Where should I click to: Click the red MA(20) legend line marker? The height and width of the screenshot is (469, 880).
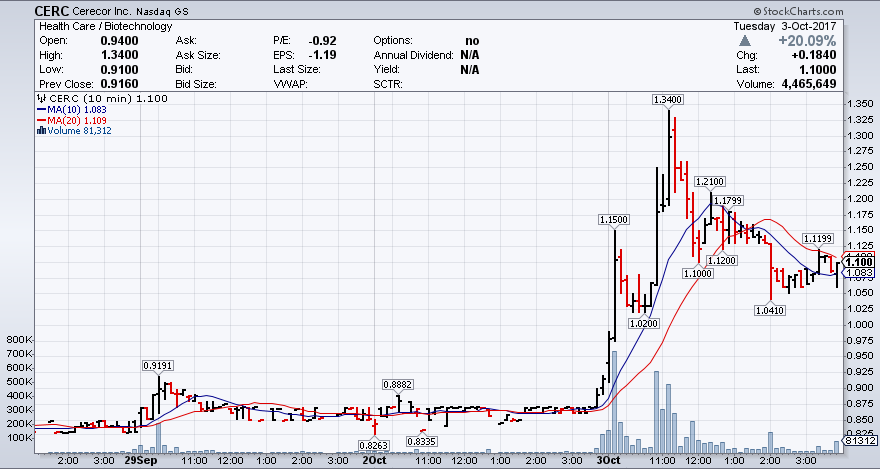(x=39, y=119)
